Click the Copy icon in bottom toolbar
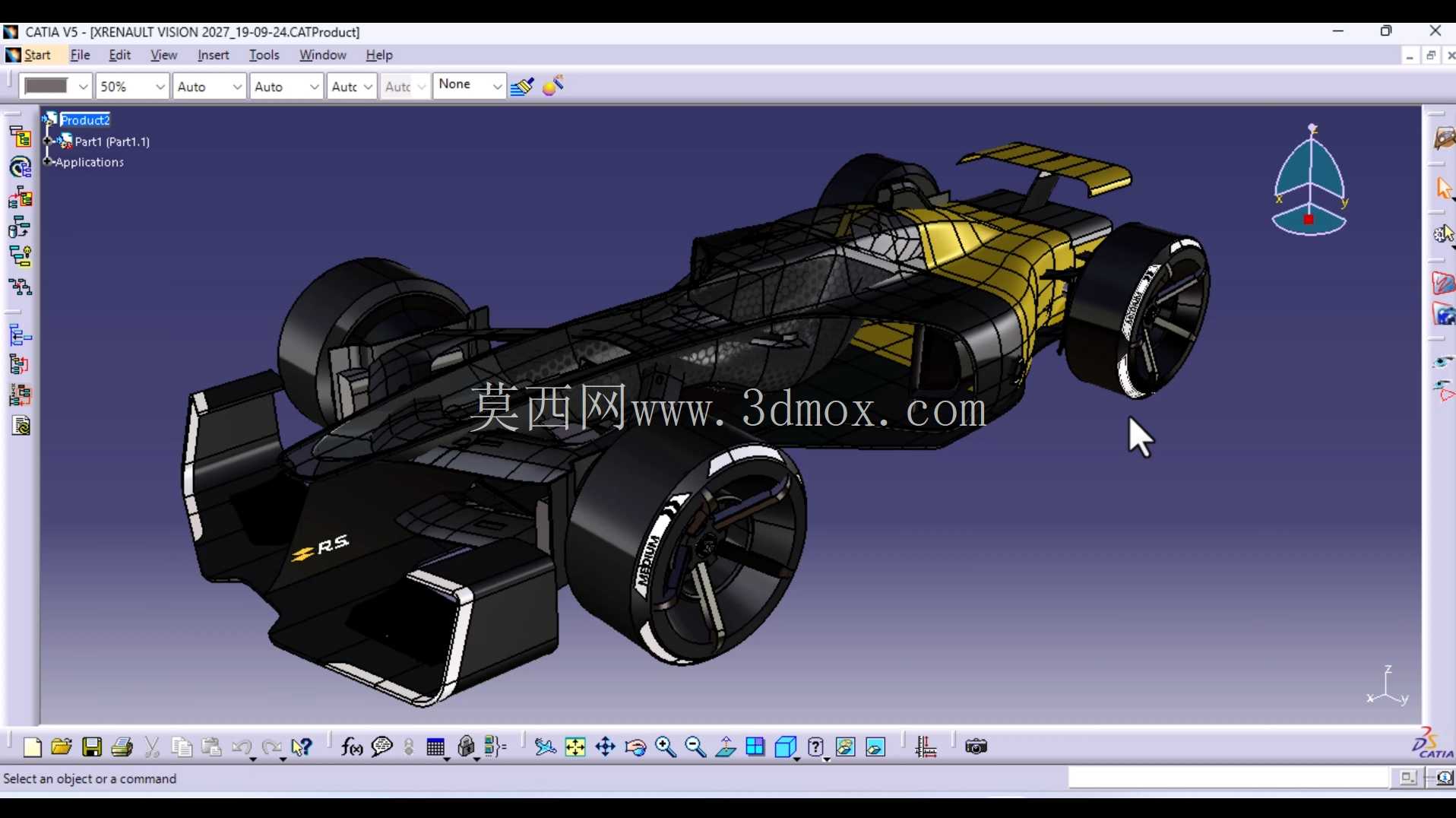This screenshot has width=1456, height=818. click(182, 747)
